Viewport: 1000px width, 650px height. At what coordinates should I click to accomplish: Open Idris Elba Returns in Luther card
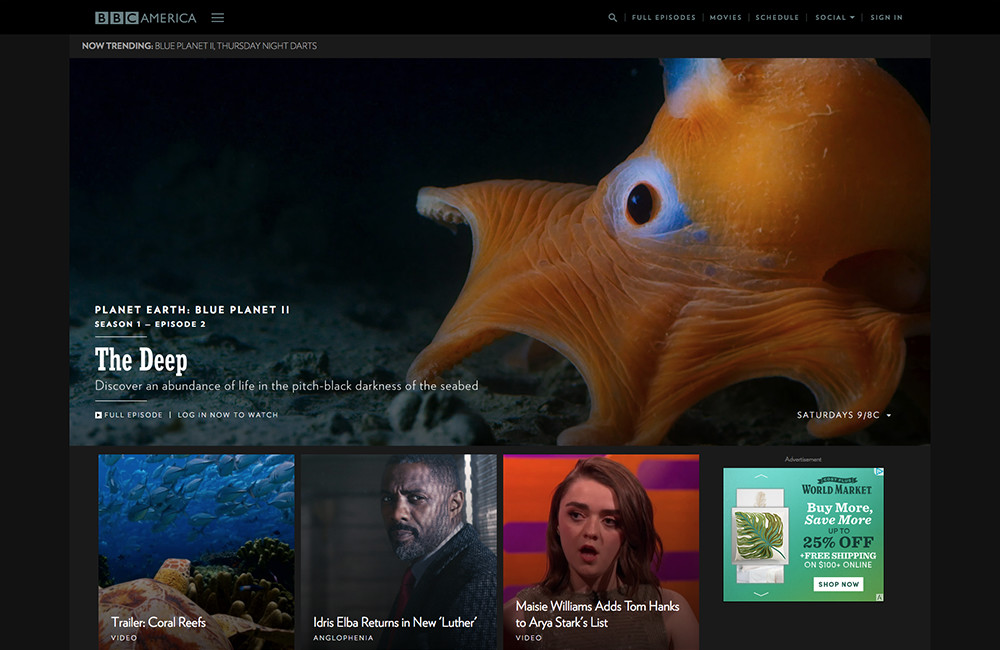tap(399, 552)
